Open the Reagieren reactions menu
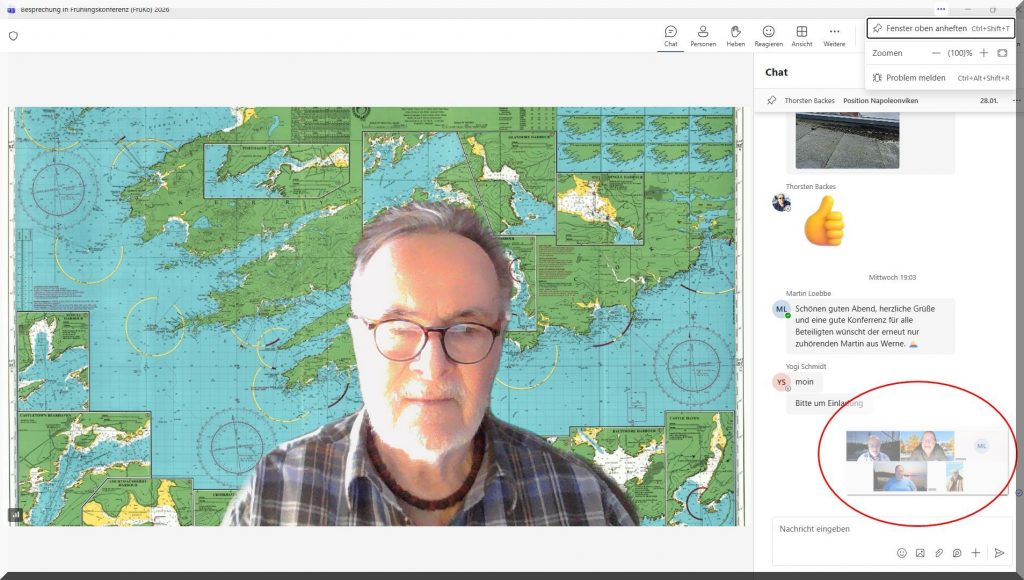Screen dimensions: 1024x580 (768, 36)
